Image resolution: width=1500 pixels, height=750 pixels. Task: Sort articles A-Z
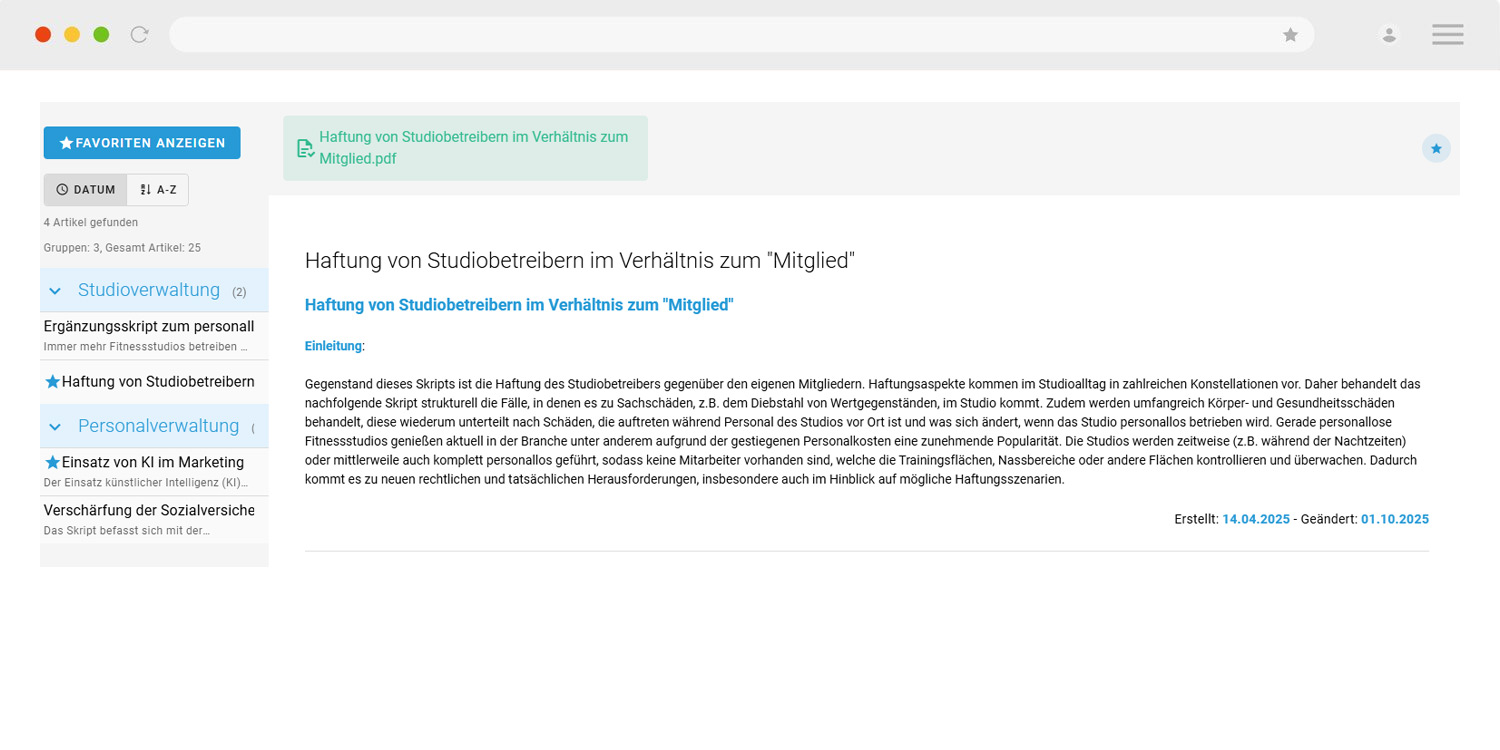[158, 190]
